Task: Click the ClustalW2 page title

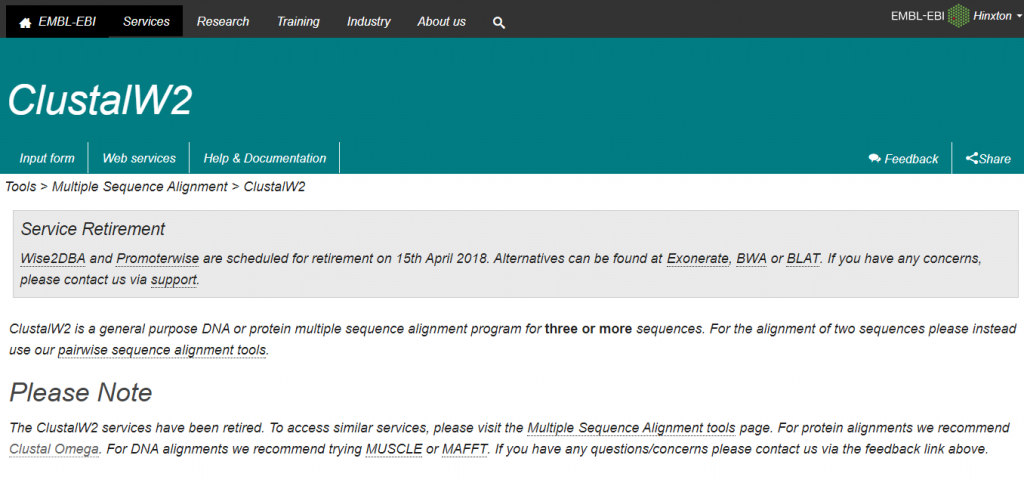Action: click(100, 100)
